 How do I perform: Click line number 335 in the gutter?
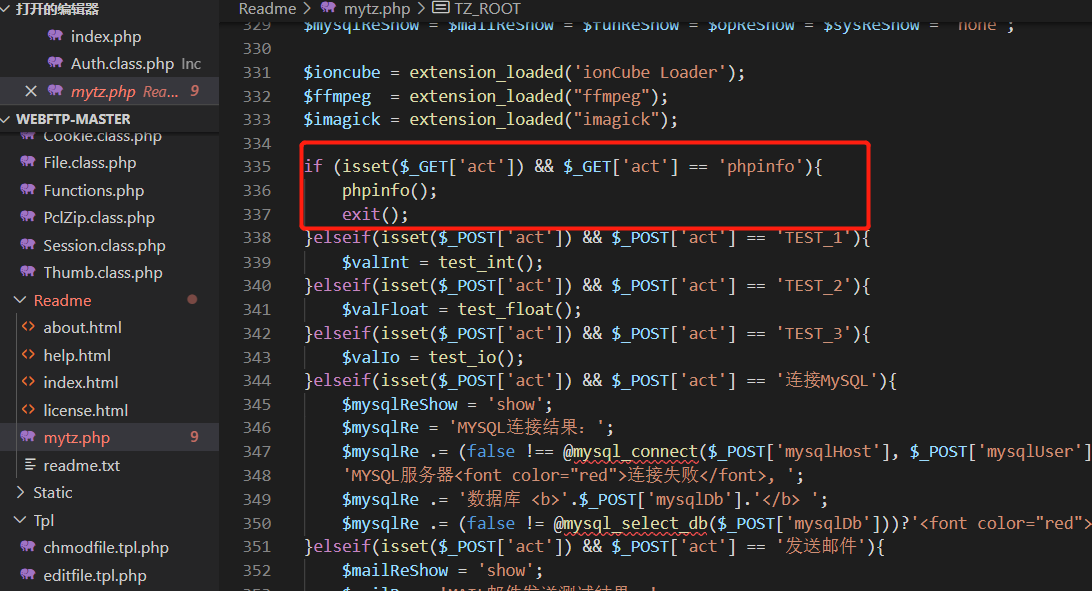[x=257, y=166]
